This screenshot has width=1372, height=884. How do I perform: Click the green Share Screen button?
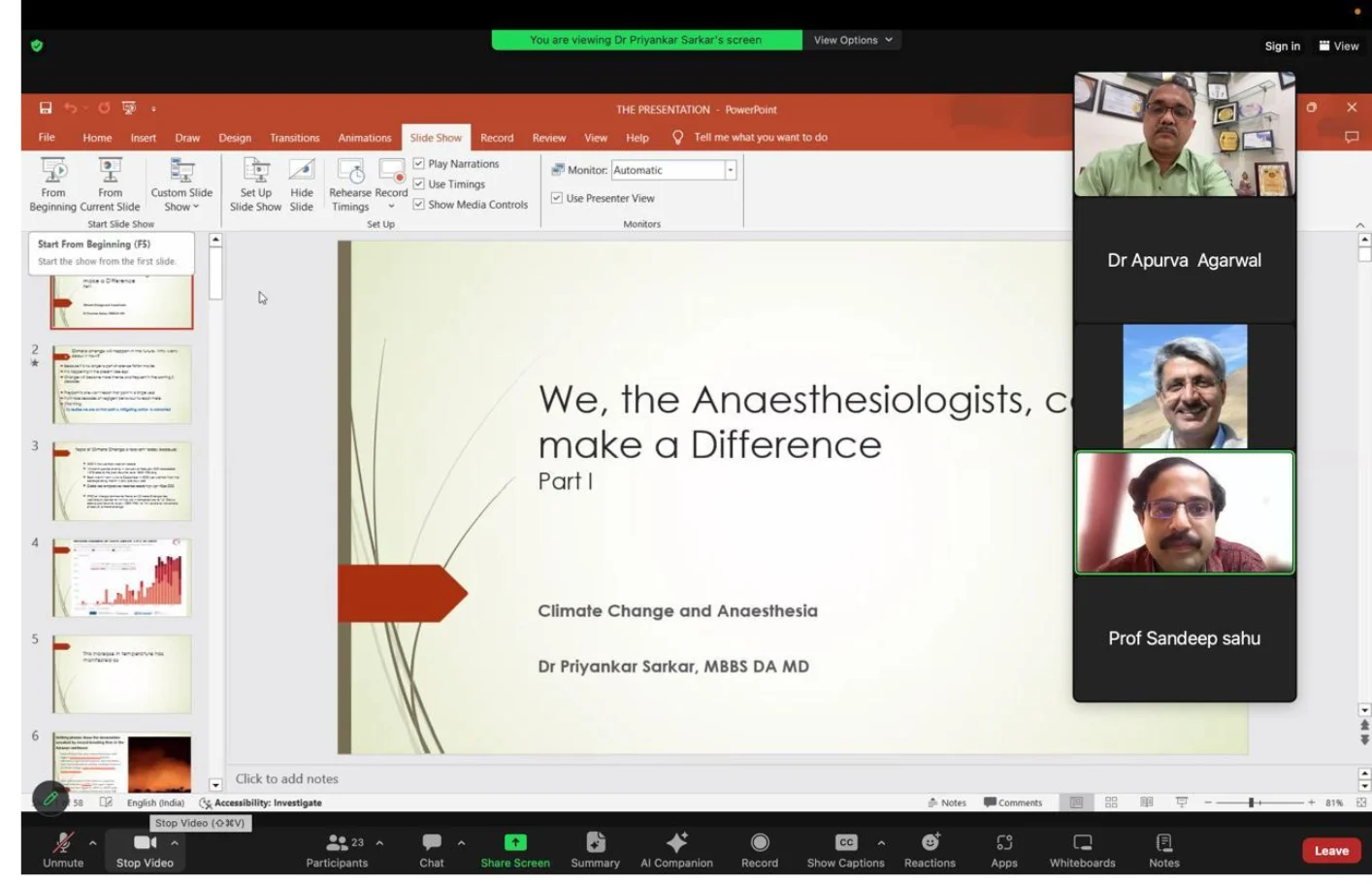coord(515,849)
